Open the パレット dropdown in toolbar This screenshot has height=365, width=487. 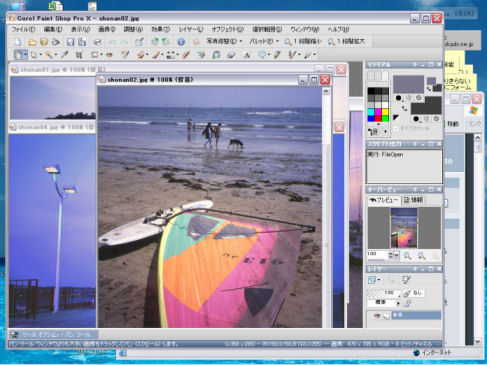point(264,41)
